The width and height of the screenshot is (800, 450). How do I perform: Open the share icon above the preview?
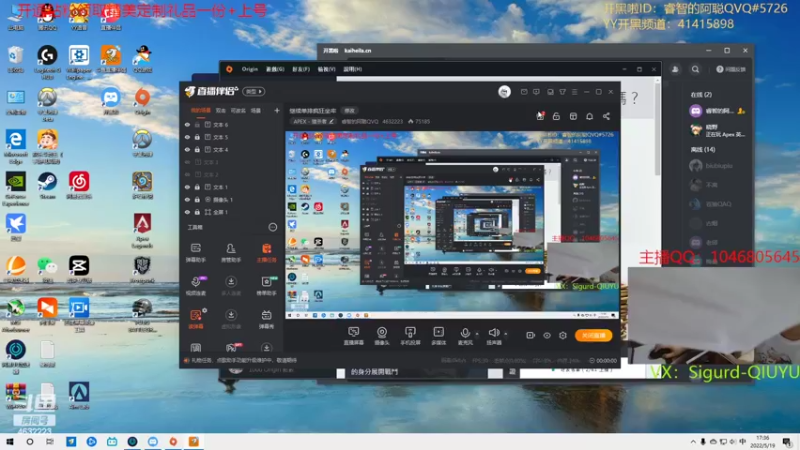pos(606,116)
